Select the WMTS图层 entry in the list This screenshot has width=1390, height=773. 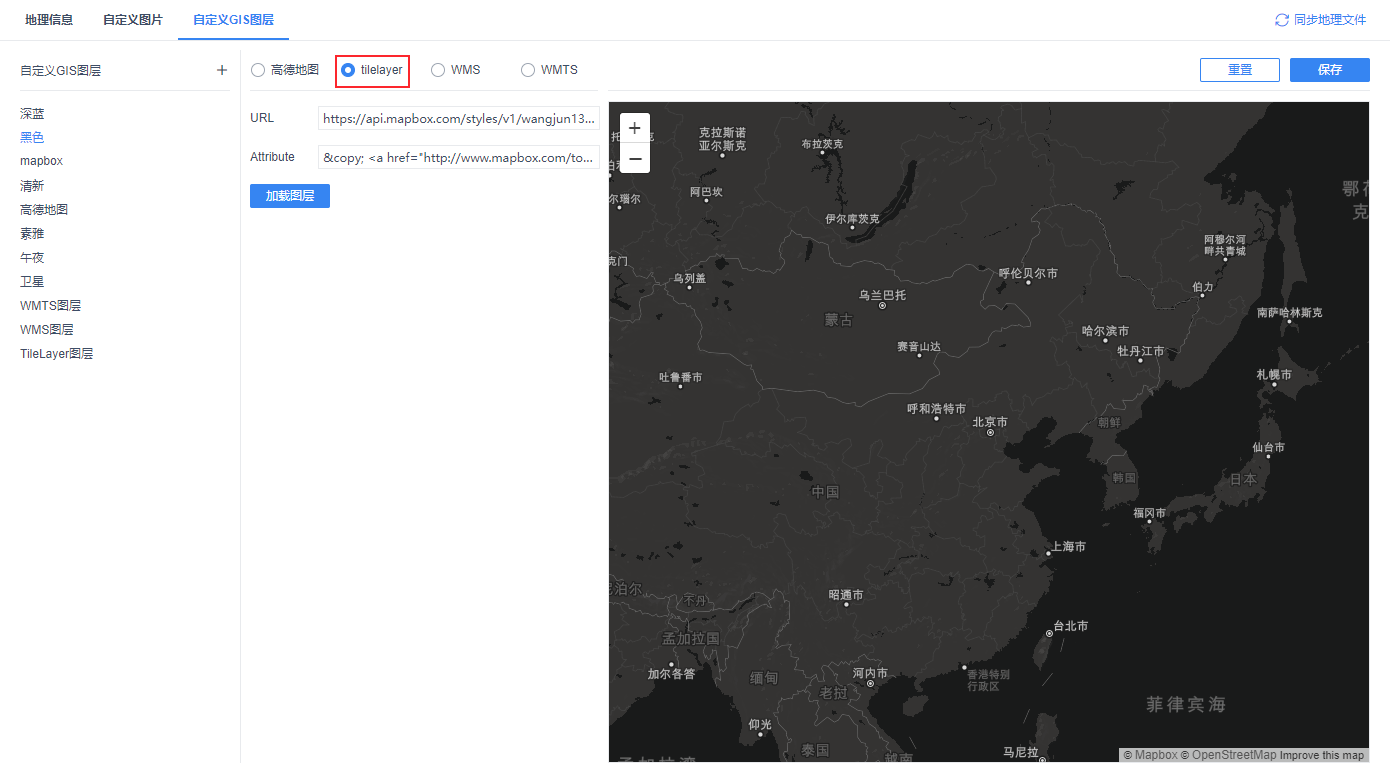pos(50,306)
